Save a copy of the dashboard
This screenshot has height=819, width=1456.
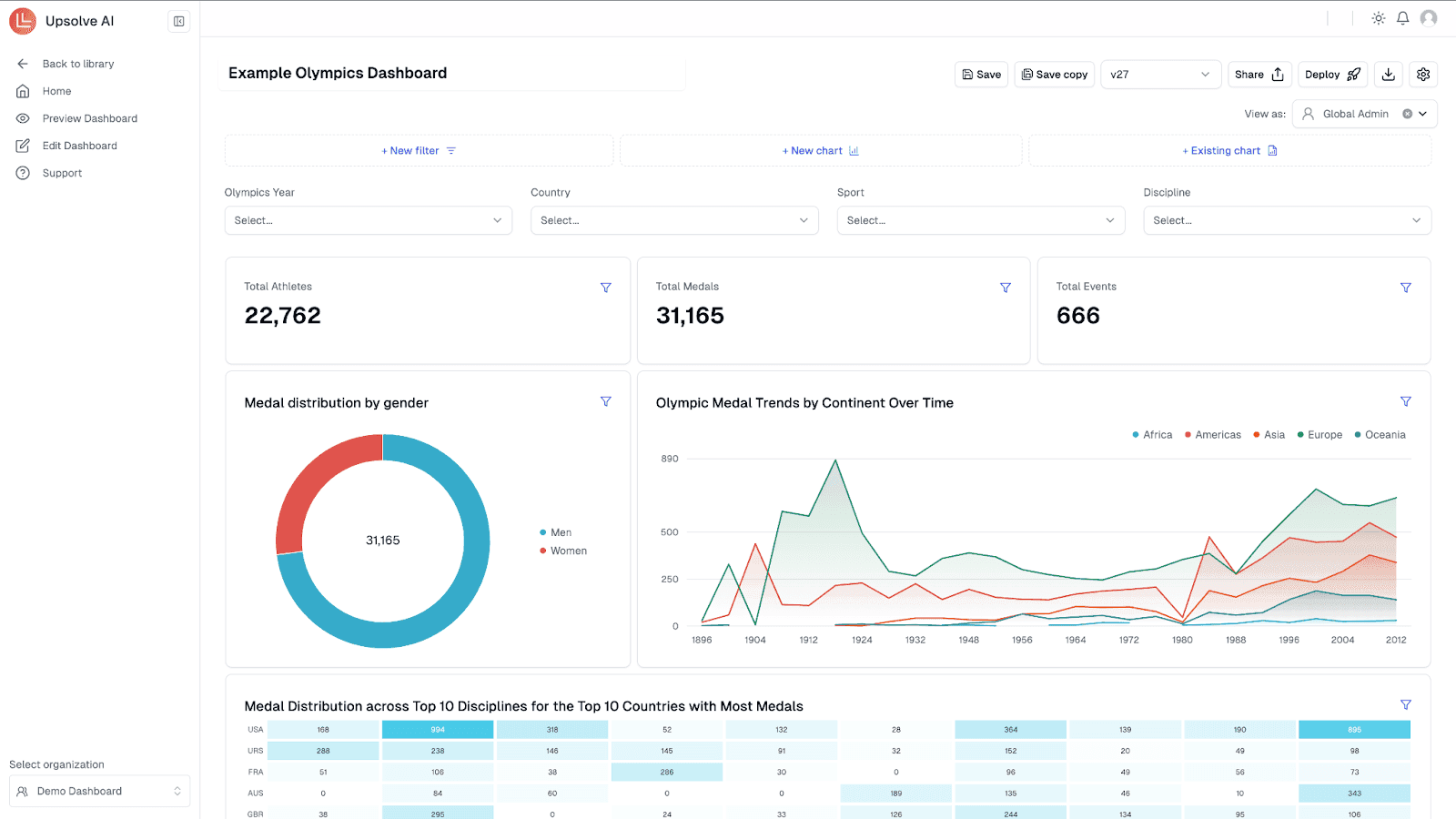(1054, 74)
